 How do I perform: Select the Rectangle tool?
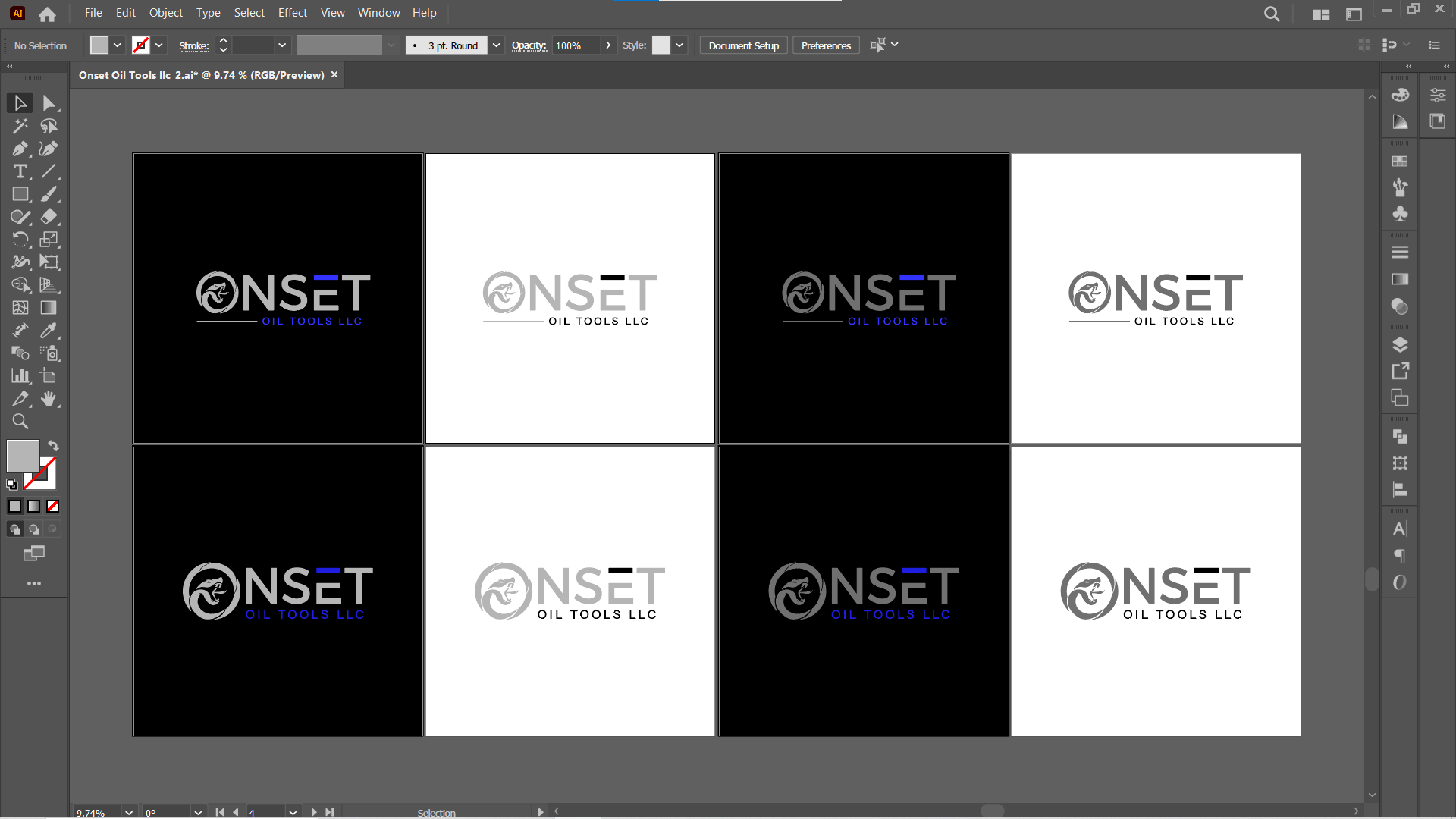(20, 194)
